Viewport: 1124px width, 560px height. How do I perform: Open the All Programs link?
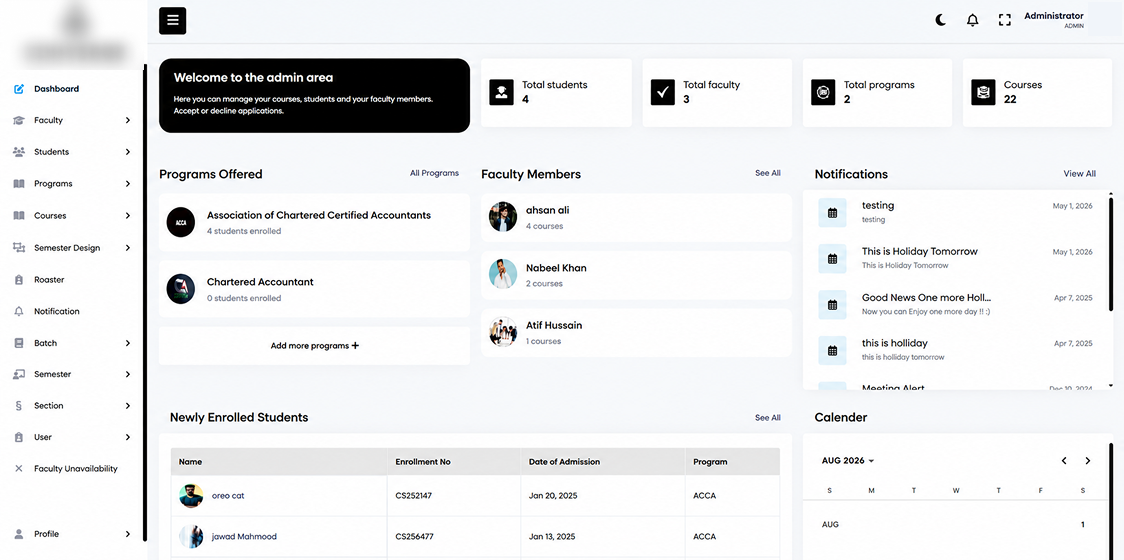click(x=434, y=174)
